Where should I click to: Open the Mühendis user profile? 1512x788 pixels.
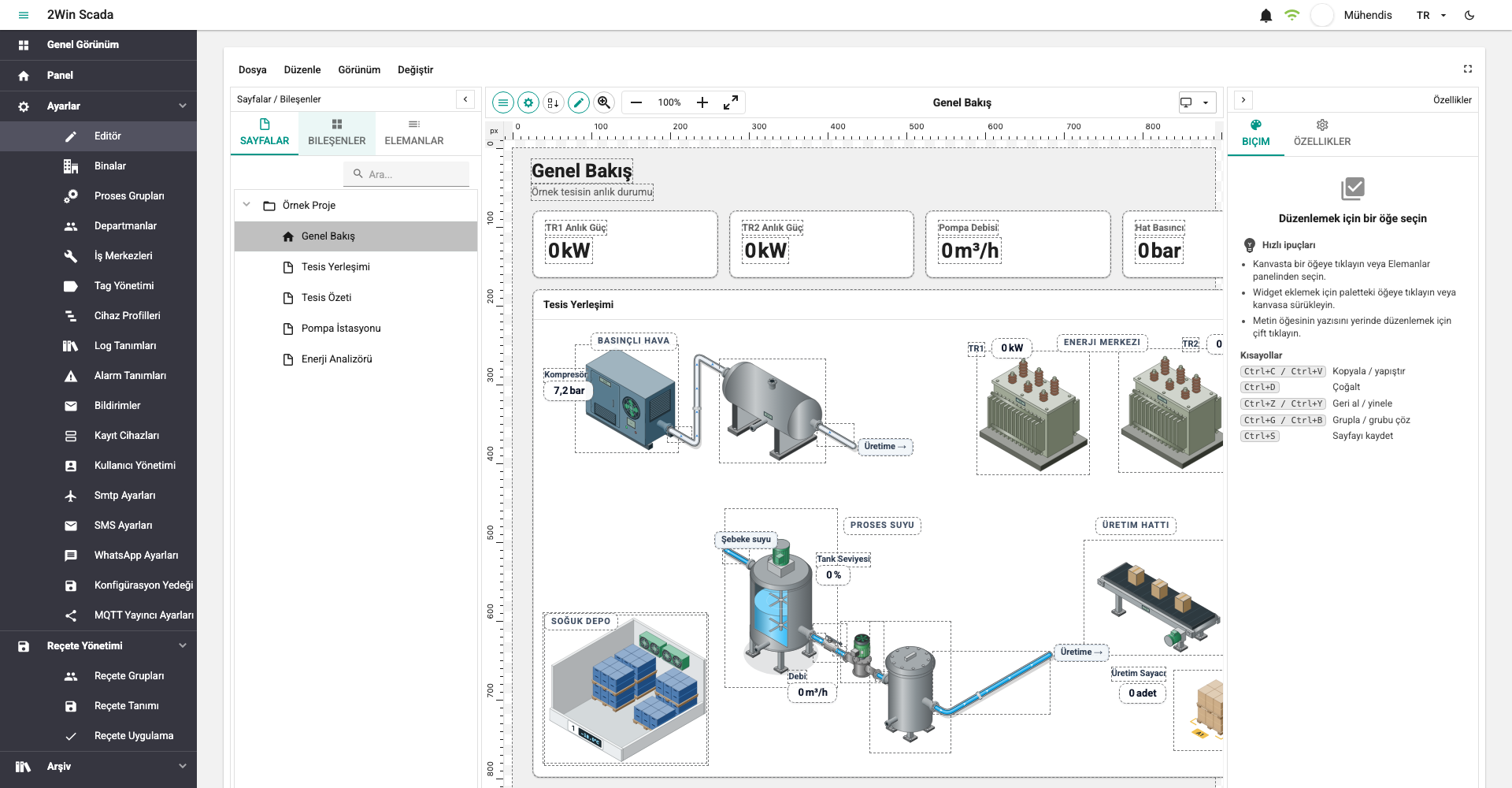pos(1352,15)
